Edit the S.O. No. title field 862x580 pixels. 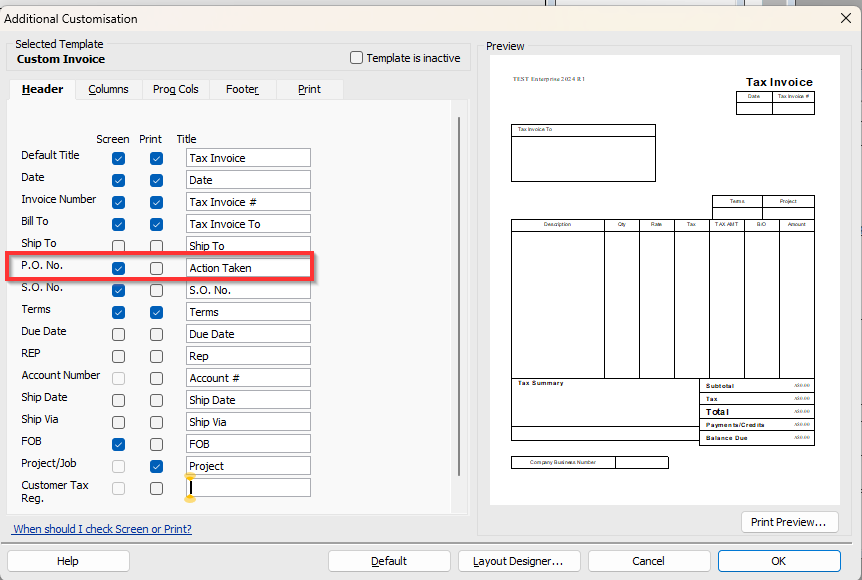tap(248, 290)
